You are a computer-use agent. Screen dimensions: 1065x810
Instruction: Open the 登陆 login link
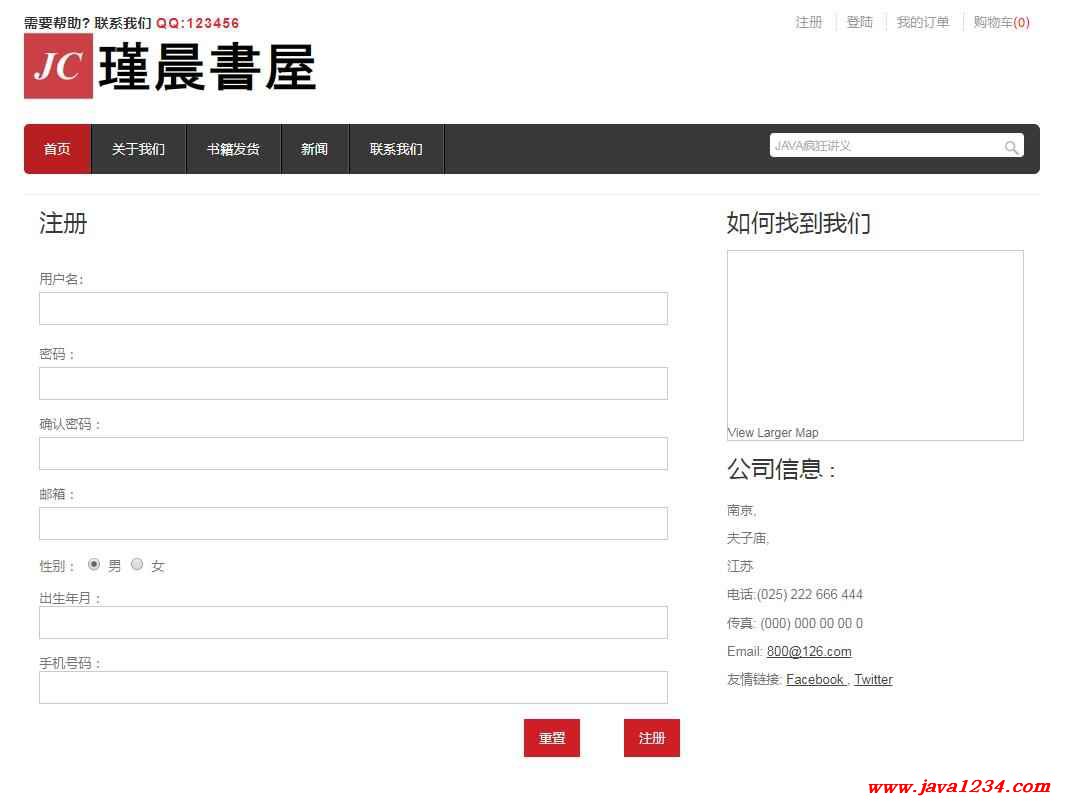click(x=860, y=22)
